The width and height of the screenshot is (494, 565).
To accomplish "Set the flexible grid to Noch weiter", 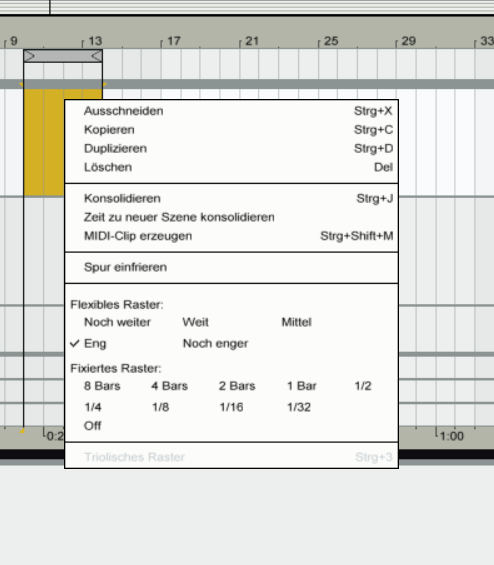I will (117, 322).
